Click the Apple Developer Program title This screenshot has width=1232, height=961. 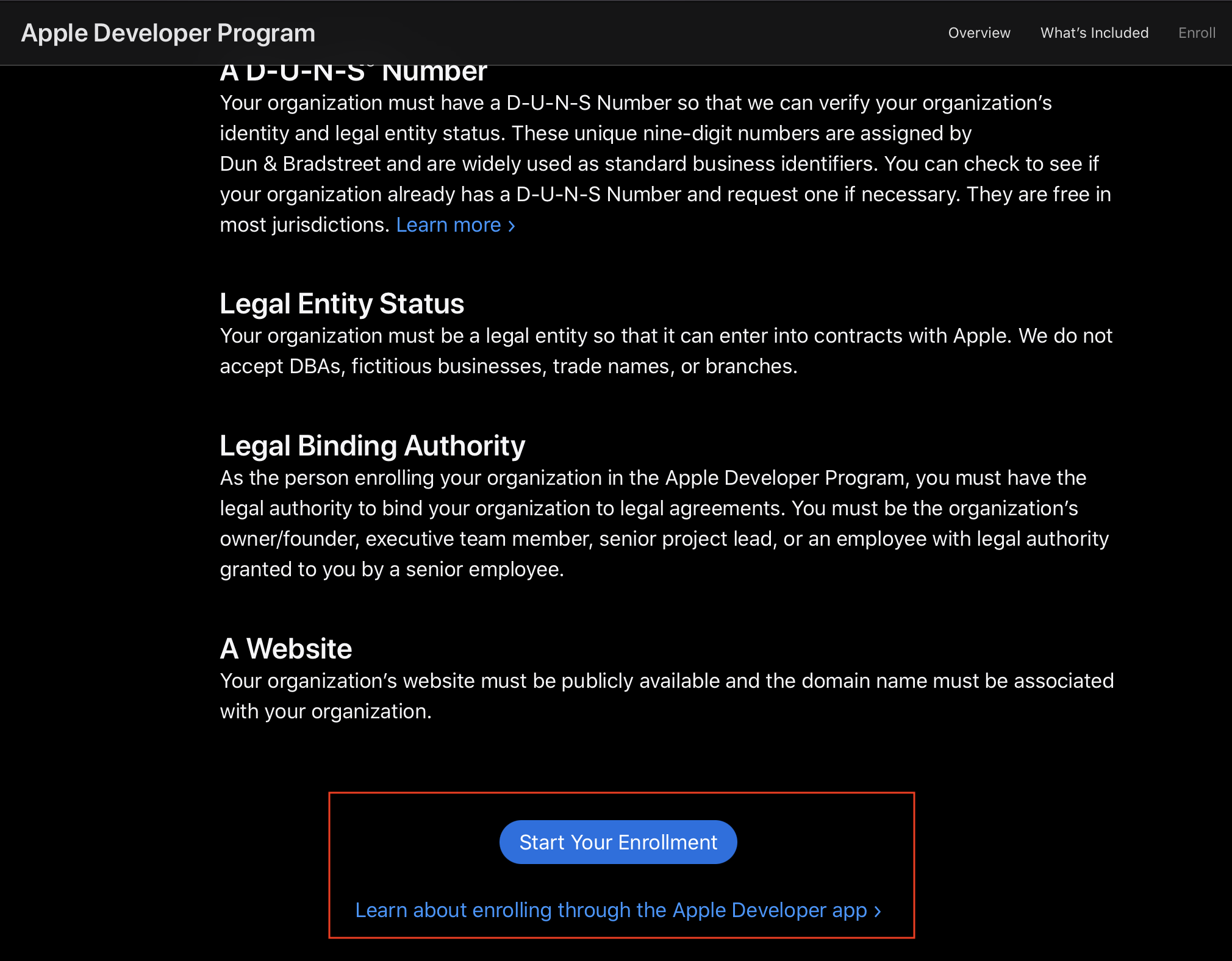(x=168, y=33)
